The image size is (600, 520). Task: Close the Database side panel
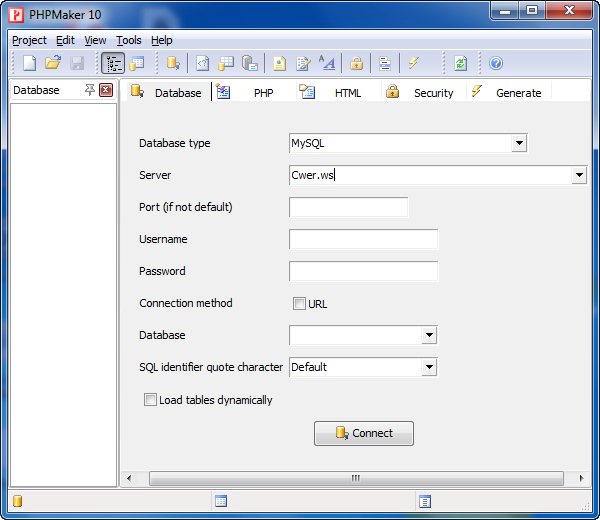click(106, 90)
